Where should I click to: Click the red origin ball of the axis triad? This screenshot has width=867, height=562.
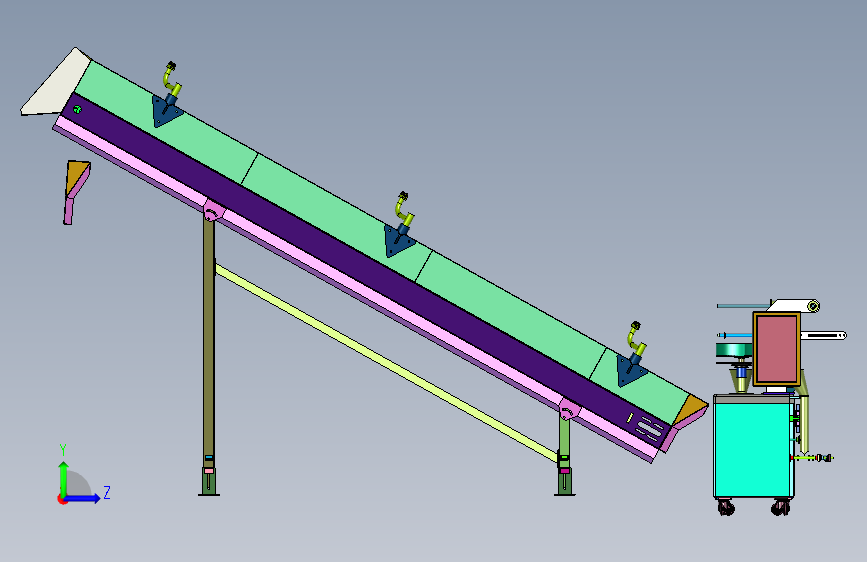coord(61,499)
